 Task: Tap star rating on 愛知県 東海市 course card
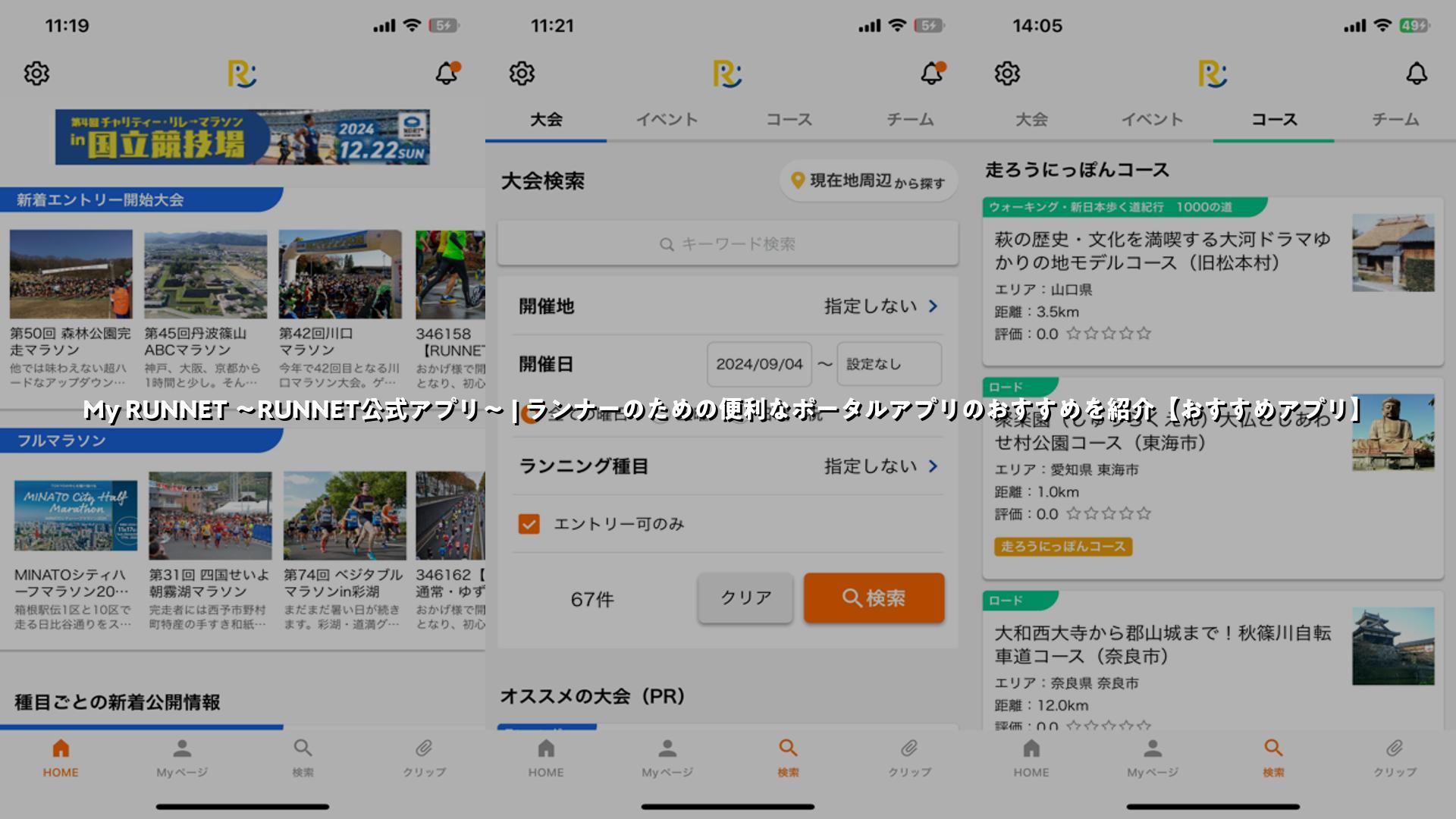point(1109,513)
